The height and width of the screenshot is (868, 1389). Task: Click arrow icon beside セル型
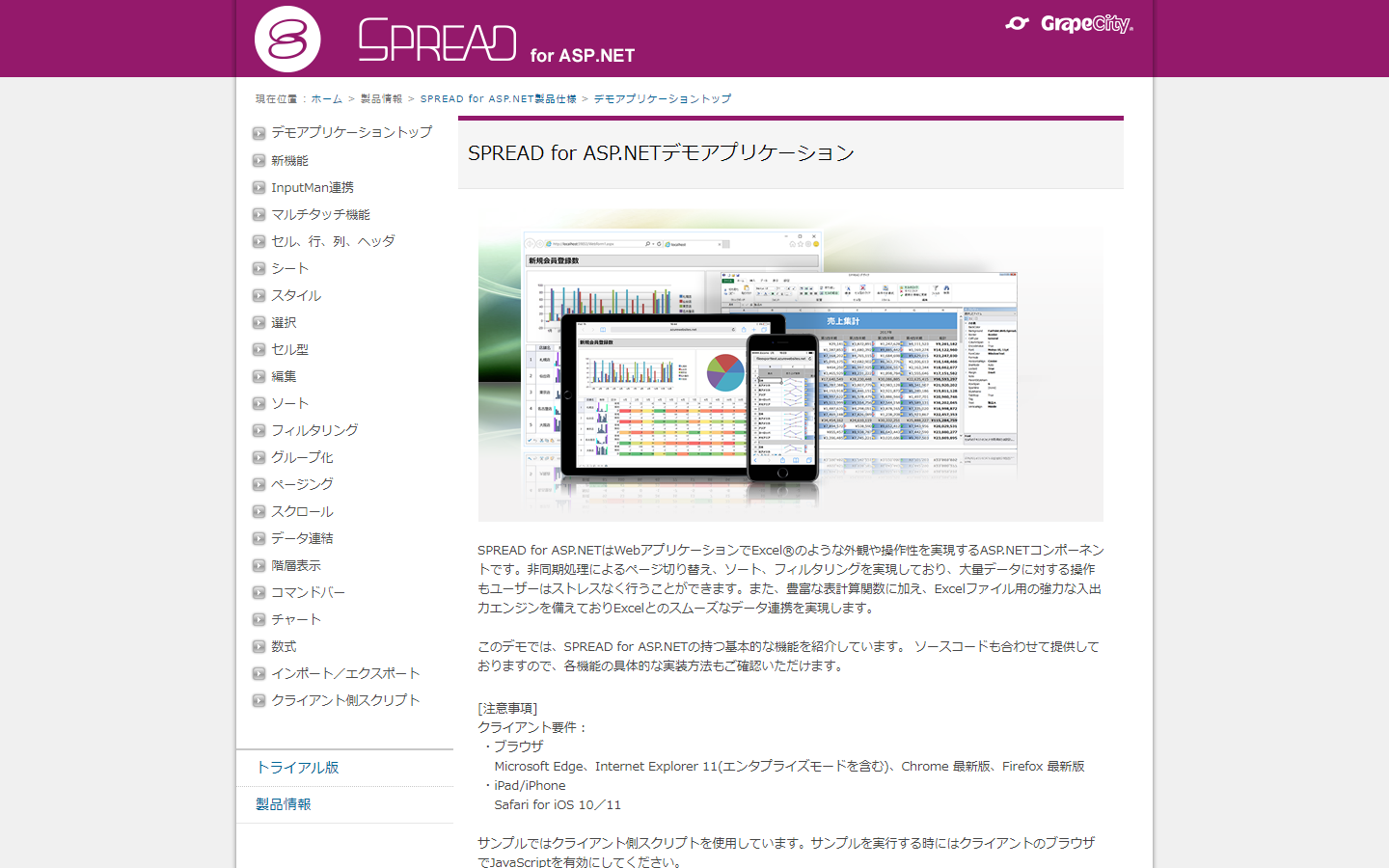point(259,349)
